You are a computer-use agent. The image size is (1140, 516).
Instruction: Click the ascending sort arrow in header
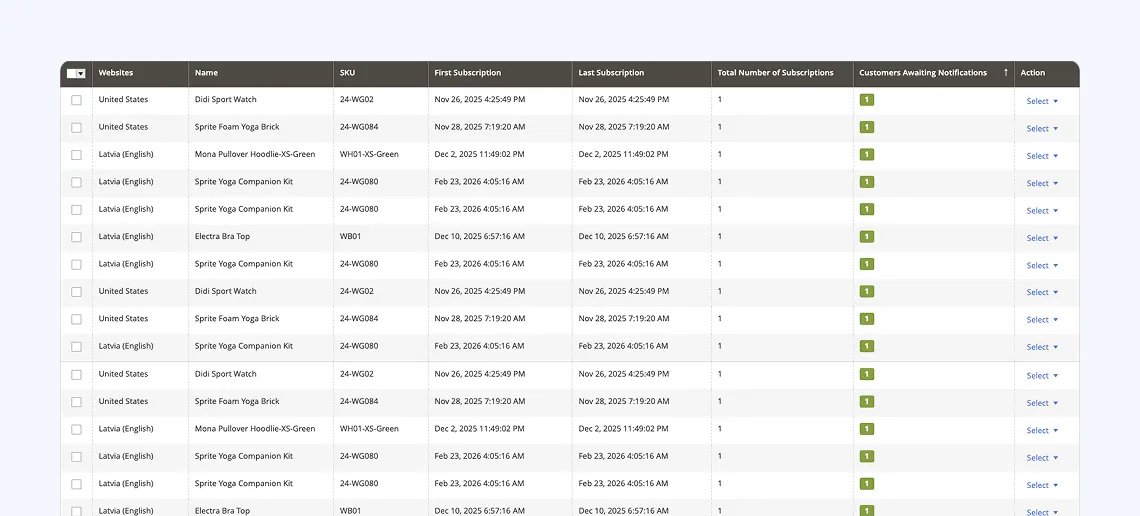(1005, 73)
